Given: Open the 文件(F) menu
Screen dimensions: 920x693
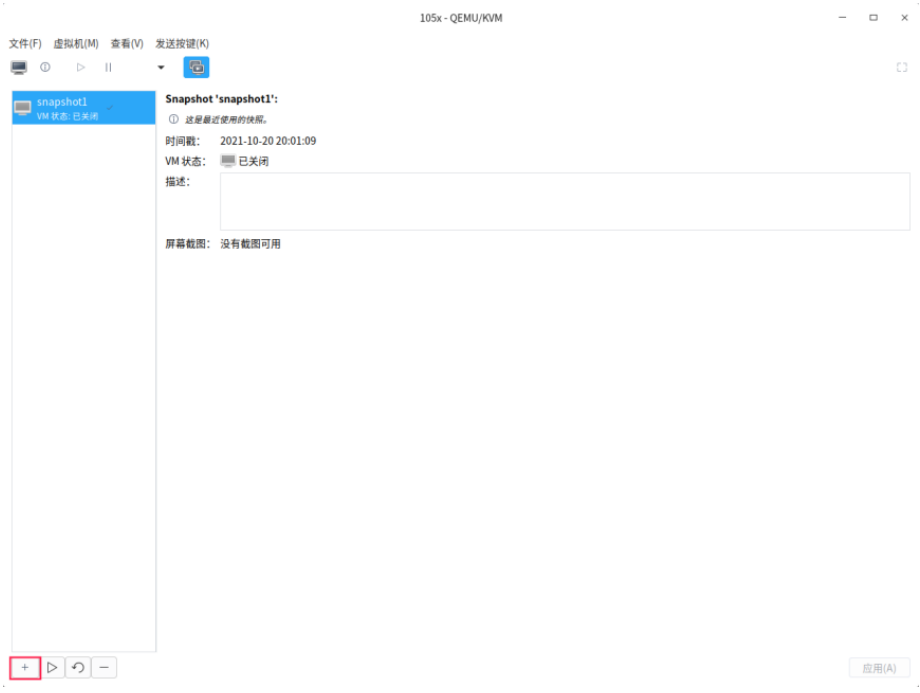Looking at the screenshot, I should coord(25,43).
